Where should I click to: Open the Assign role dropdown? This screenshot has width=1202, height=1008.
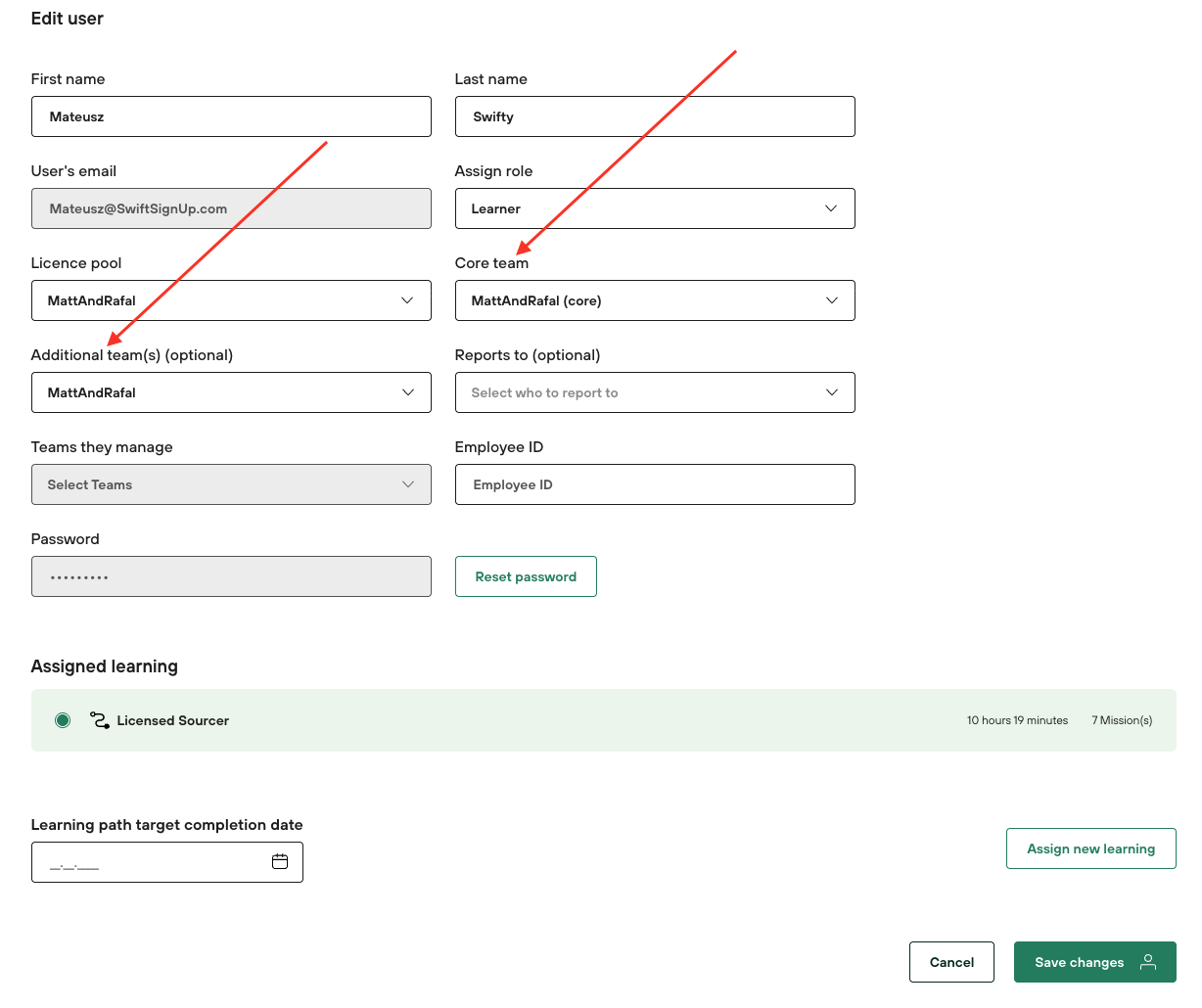(655, 208)
